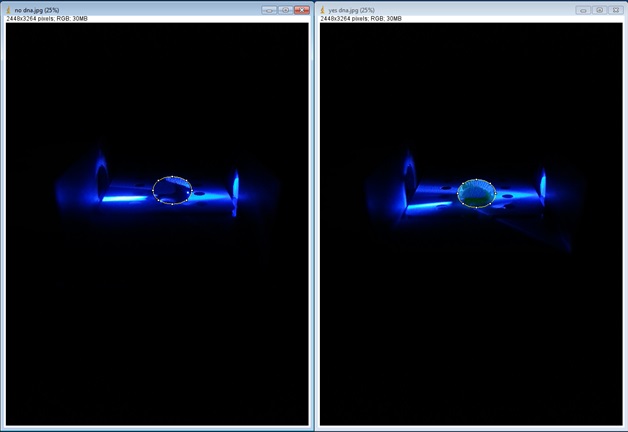The height and width of the screenshot is (432, 628).
Task: Click the bright blue streak in yes dna.jpg
Action: click(430, 204)
